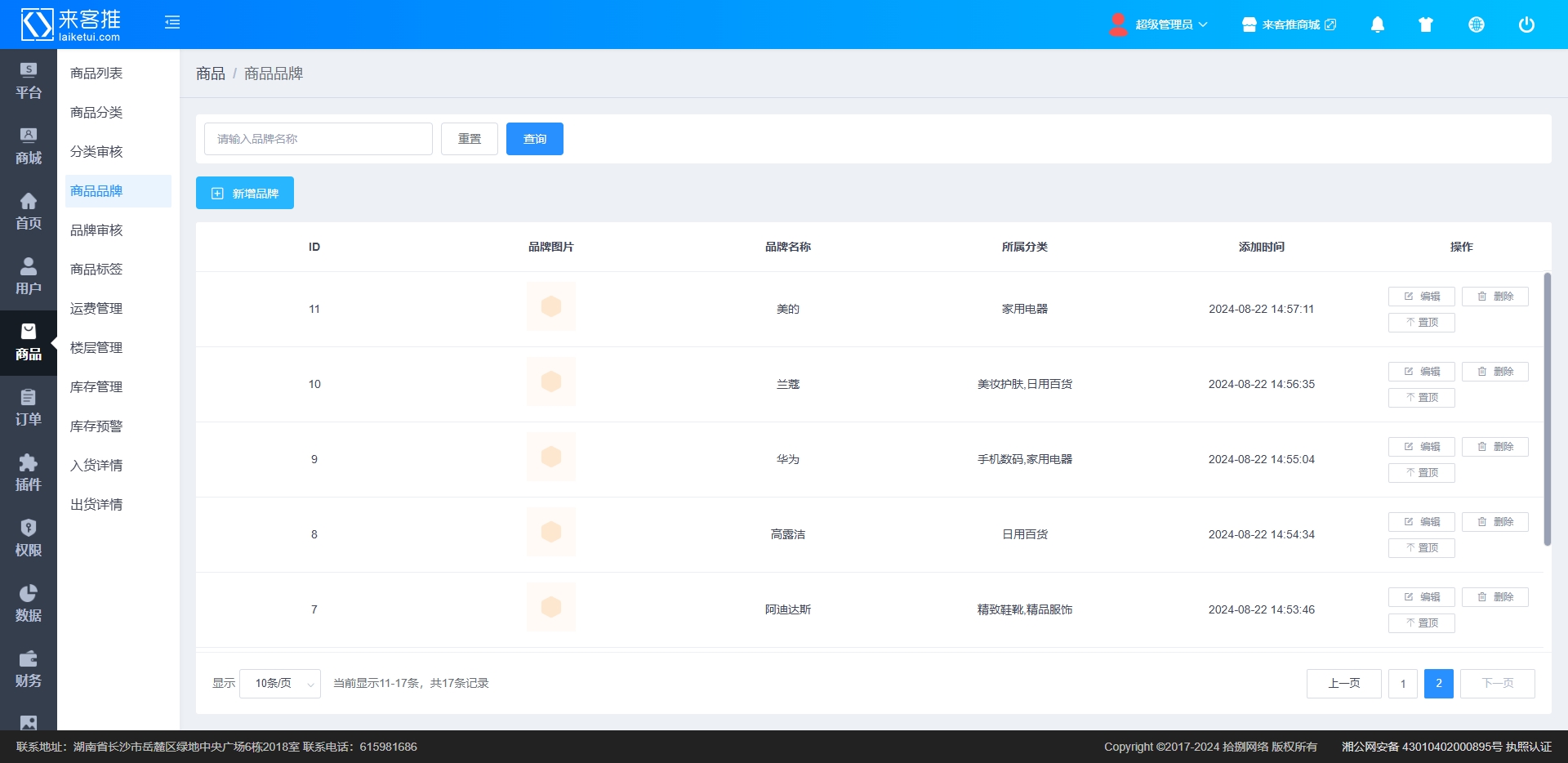
Task: Click the brand name search field
Action: [x=318, y=139]
